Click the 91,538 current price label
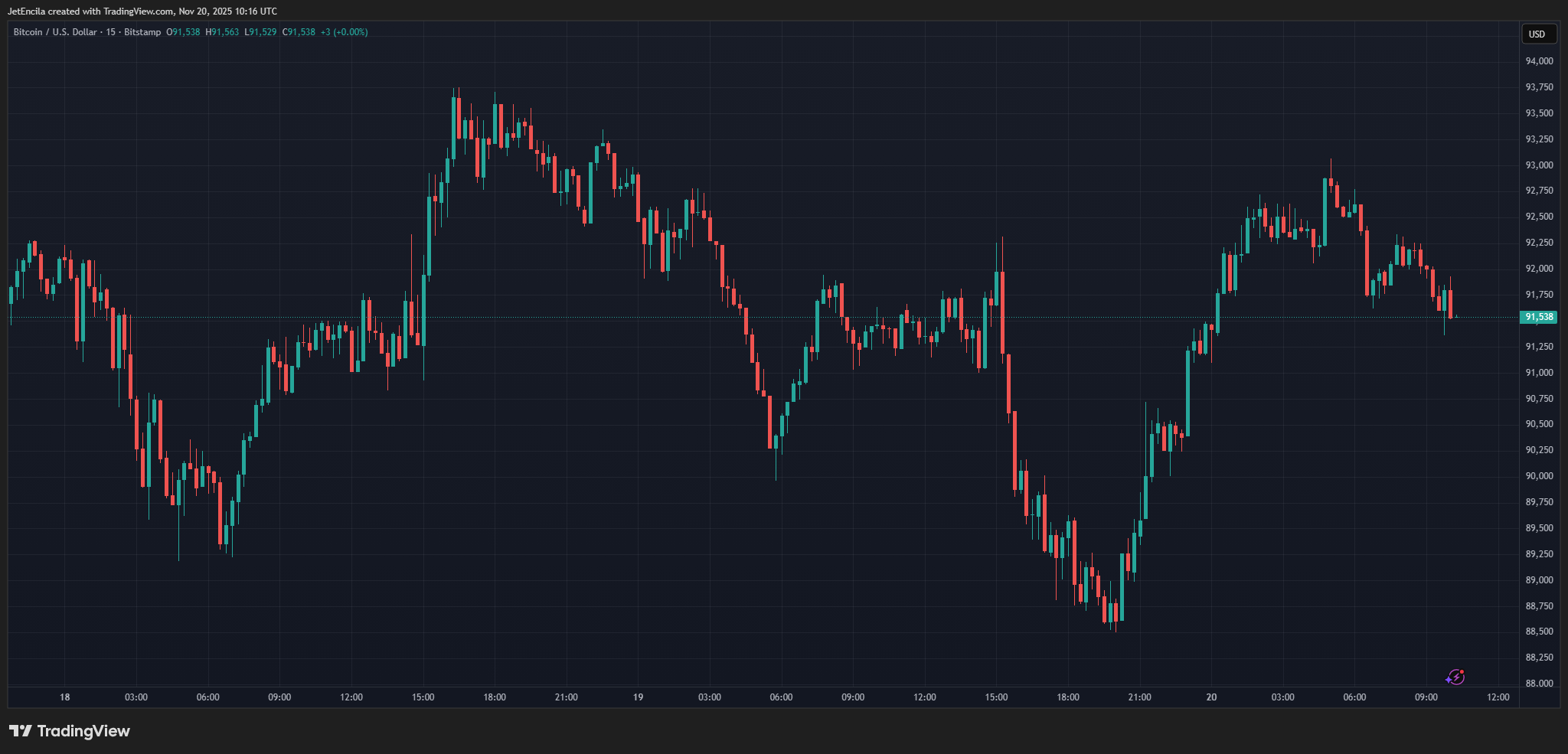Viewport: 1568px width, 754px height. [1538, 317]
